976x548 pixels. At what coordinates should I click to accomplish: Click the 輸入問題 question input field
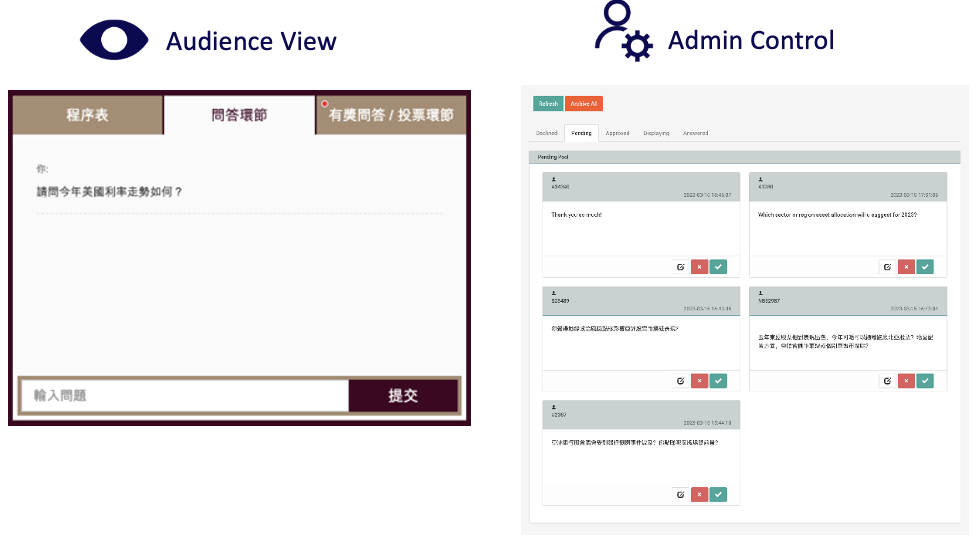[184, 396]
